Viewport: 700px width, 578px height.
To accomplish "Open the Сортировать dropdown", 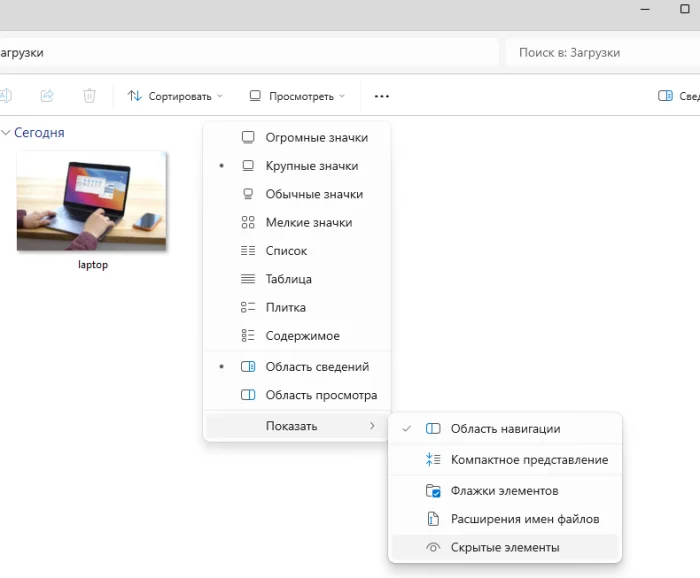I will click(175, 96).
